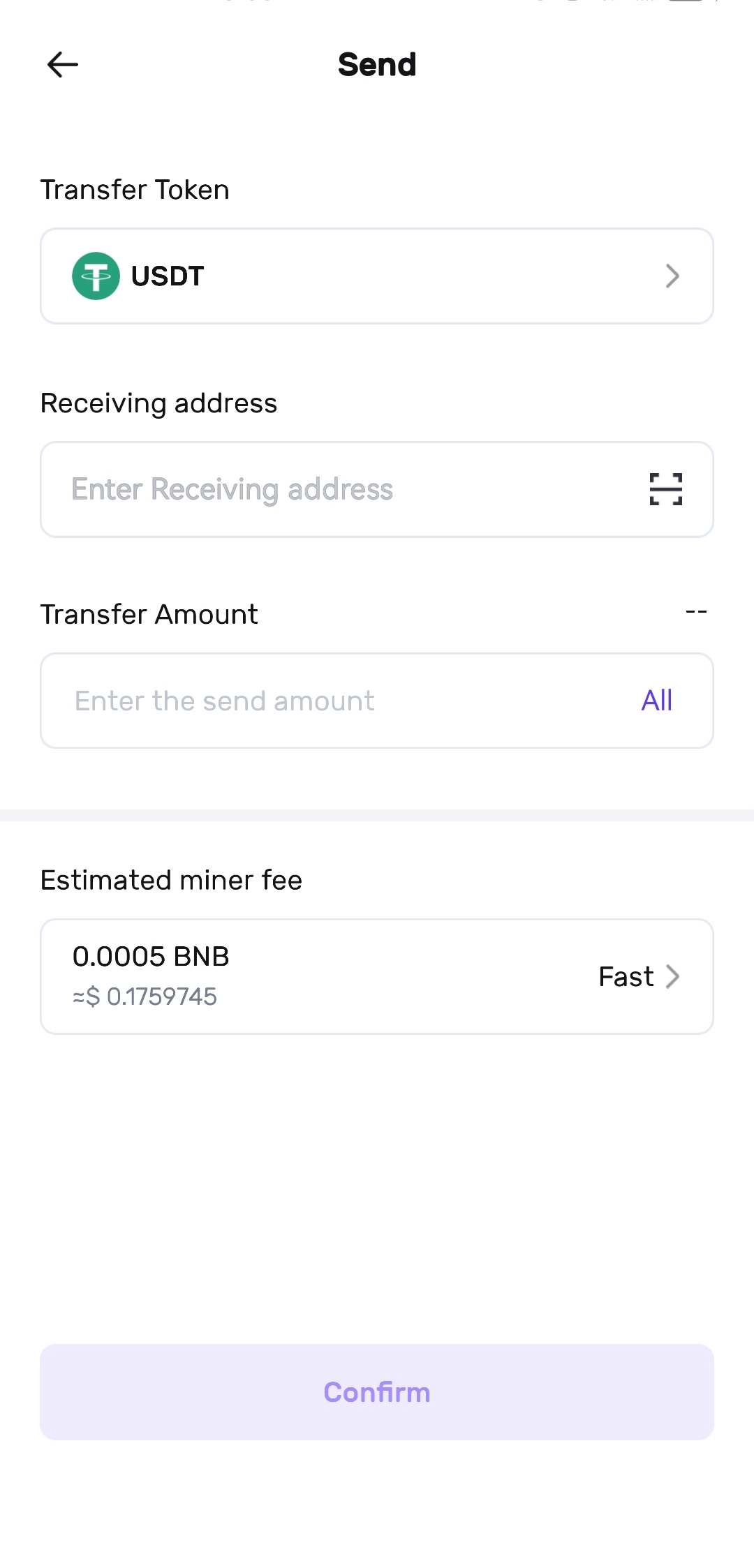
Task: Click the Send page title
Action: click(377, 65)
